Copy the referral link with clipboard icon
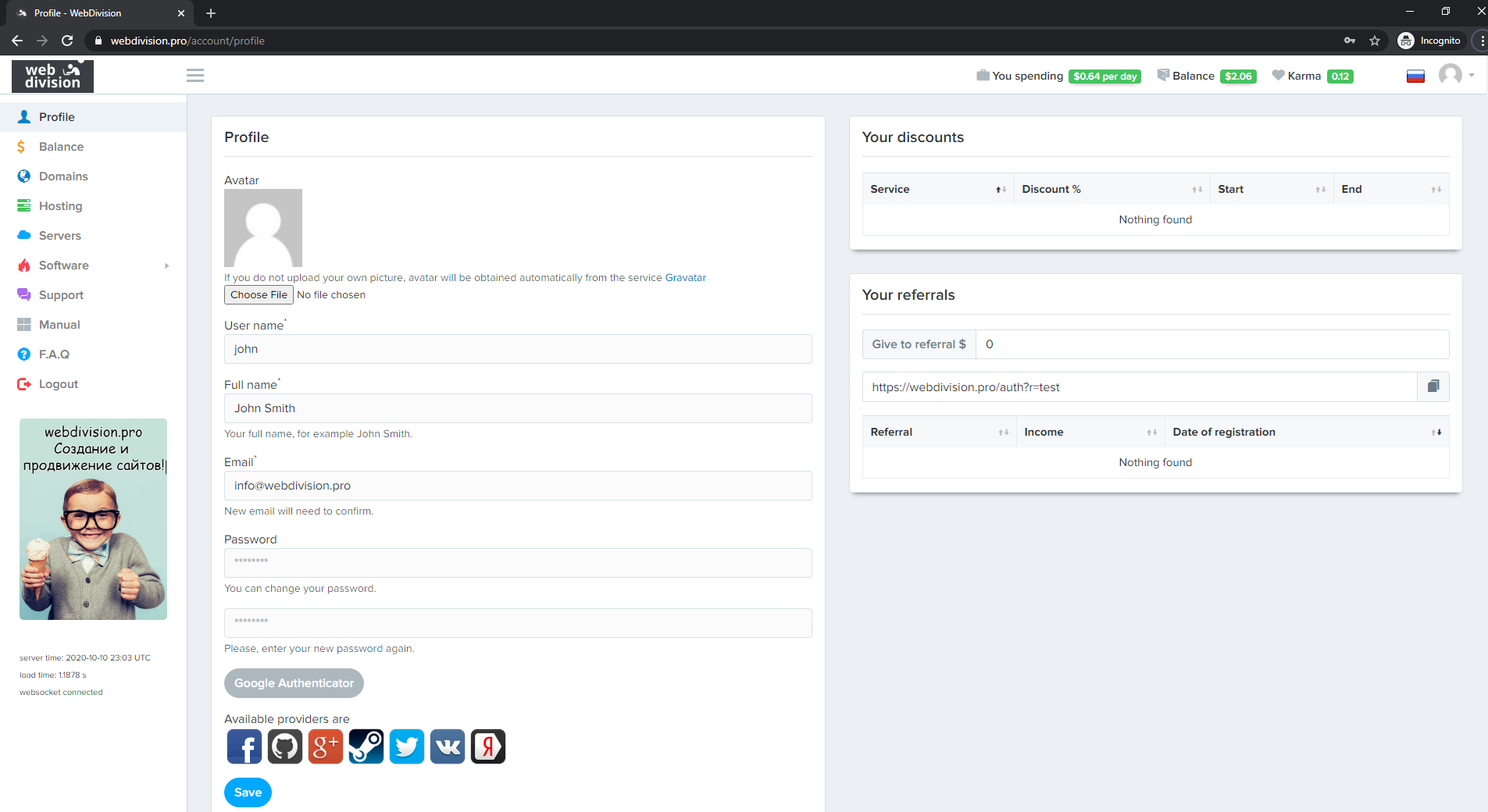This screenshot has width=1488, height=812. [1433, 386]
